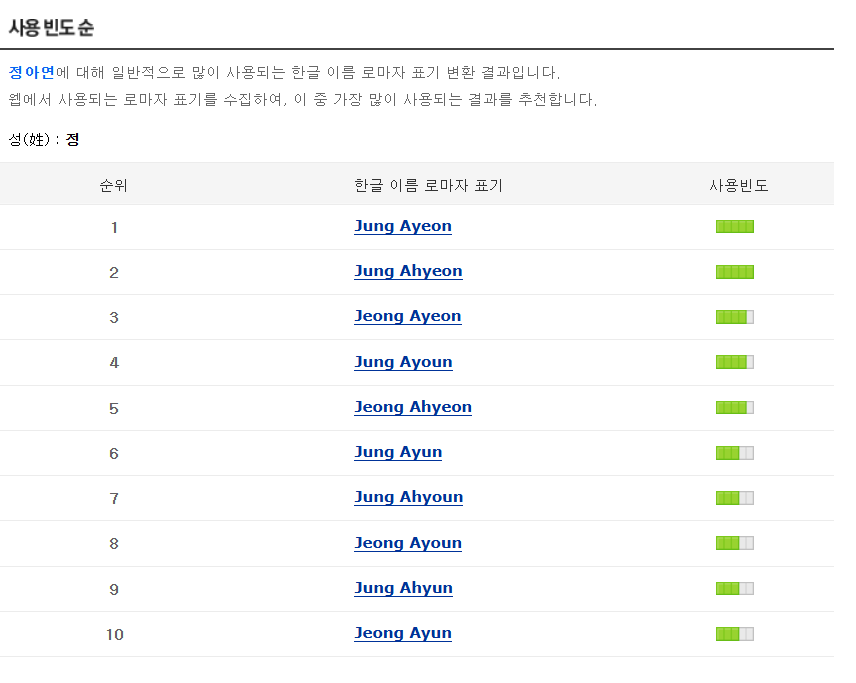Select the Jung Ahyoun link
856x683 pixels.
(409, 497)
